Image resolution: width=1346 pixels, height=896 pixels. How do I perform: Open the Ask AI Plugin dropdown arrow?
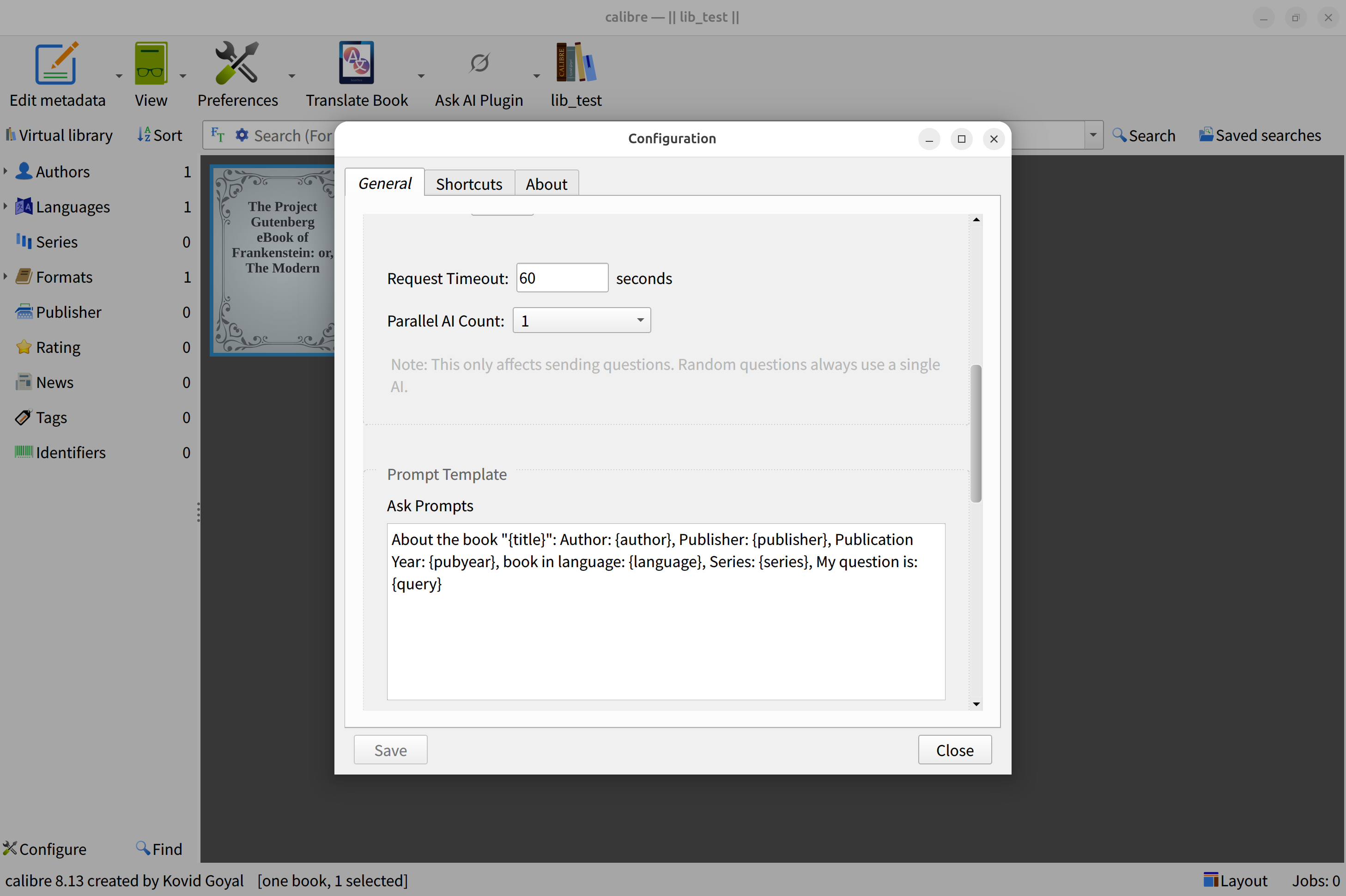click(536, 75)
